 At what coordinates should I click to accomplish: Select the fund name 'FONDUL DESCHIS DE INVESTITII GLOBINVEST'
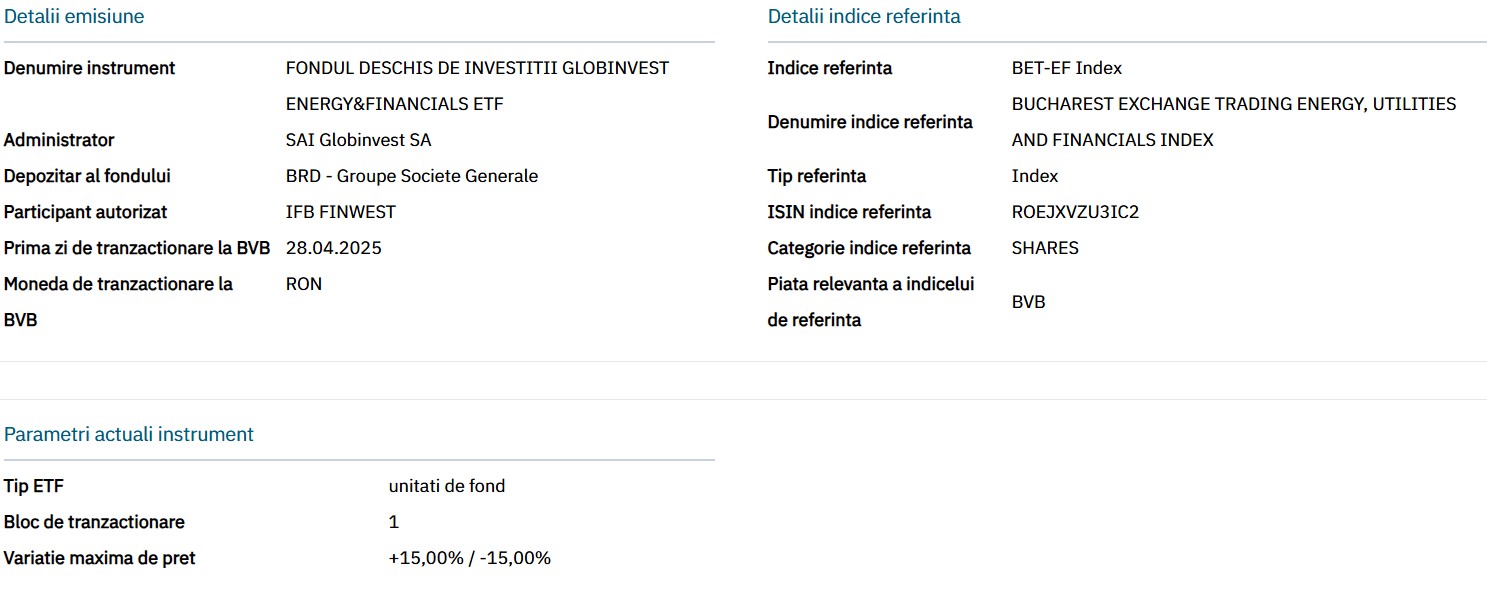pyautogui.click(x=477, y=69)
